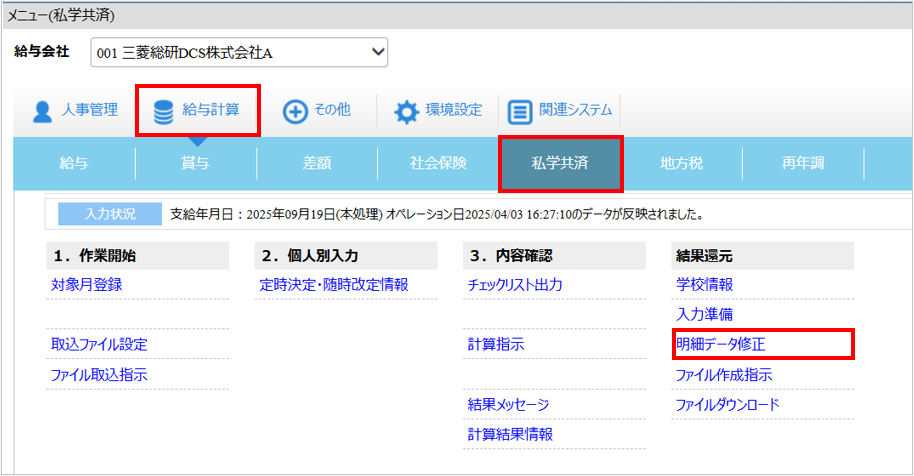914x476 pixels.
Task: Click the 給与会社 field label
Action: pyautogui.click(x=42, y=51)
